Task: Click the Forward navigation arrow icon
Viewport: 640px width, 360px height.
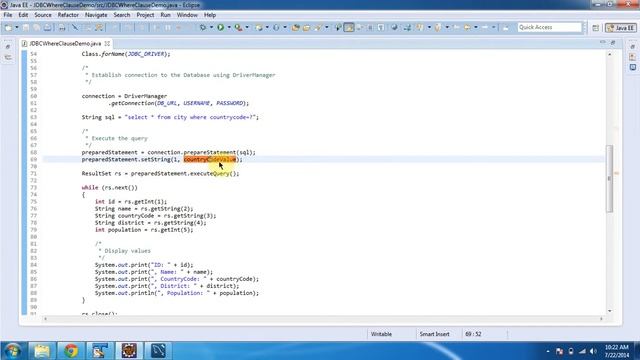Action: pyautogui.click(x=485, y=28)
